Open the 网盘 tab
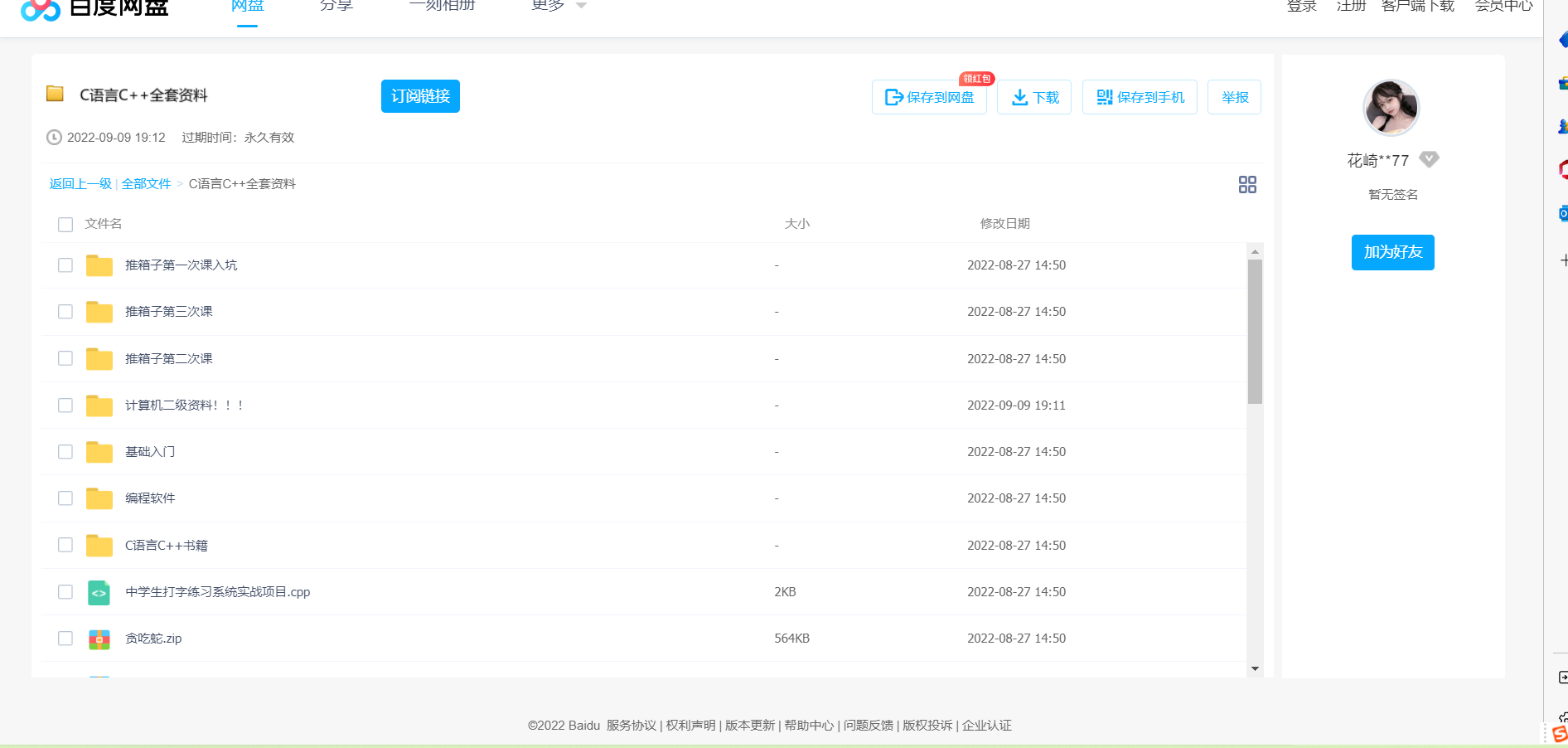The image size is (1568, 748). pos(247,7)
